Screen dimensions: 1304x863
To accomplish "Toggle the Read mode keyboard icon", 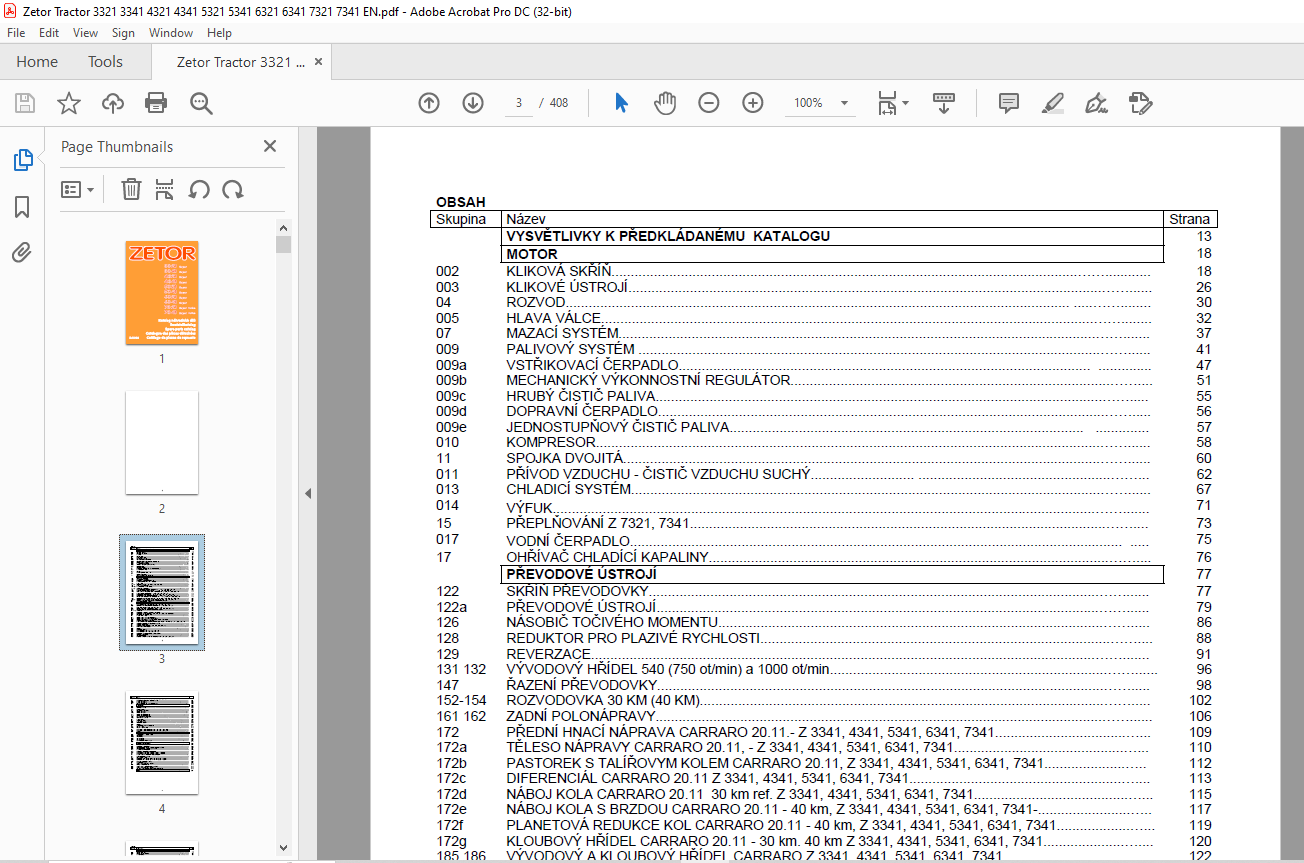I will [x=944, y=103].
